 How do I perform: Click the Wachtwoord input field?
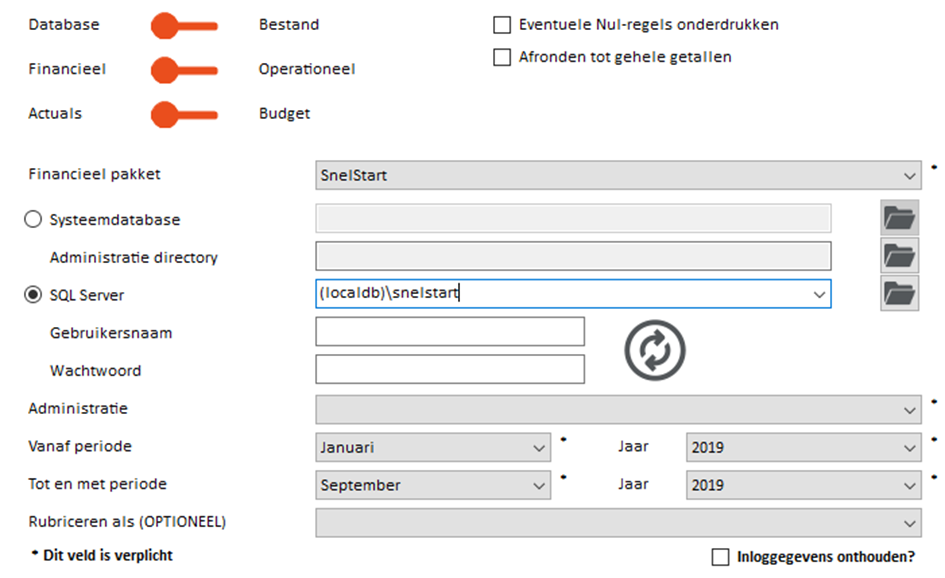coord(450,369)
